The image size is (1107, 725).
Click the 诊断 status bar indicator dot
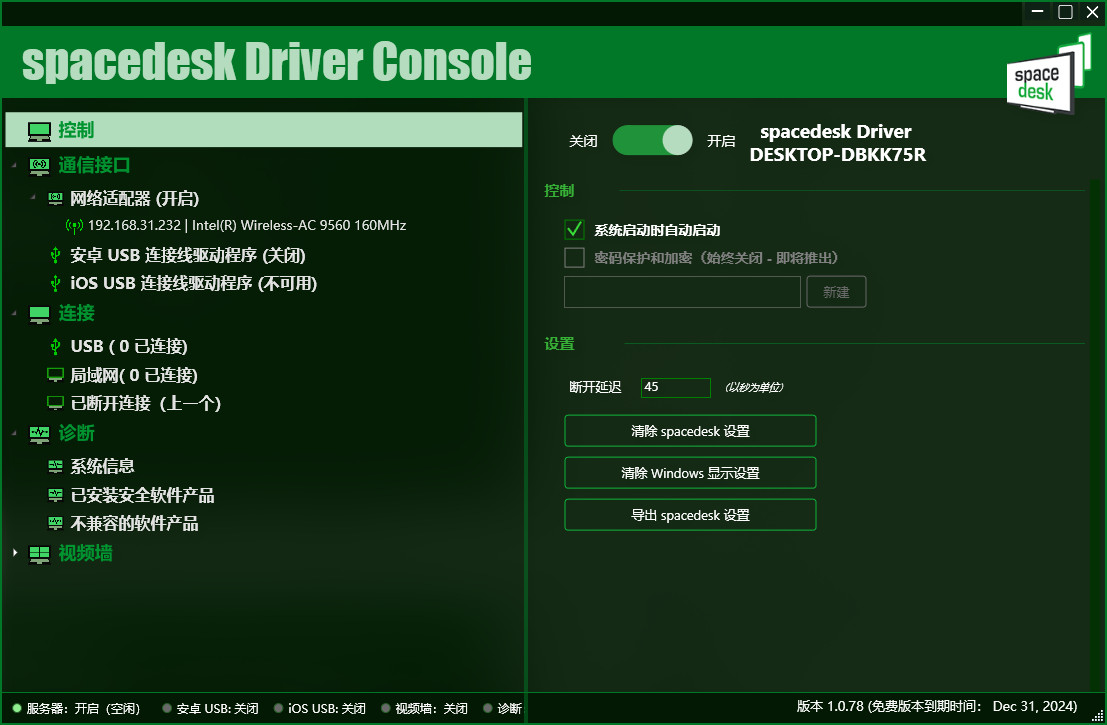coord(488,708)
